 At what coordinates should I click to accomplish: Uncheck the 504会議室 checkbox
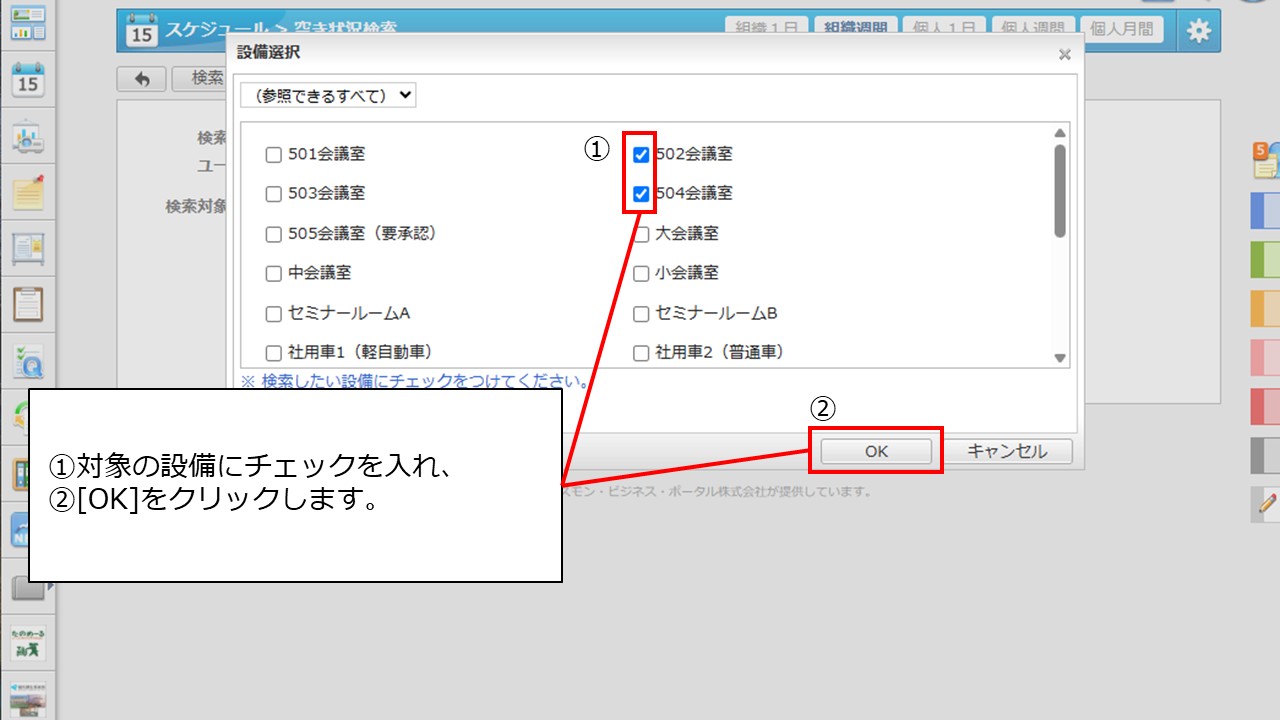[x=641, y=194]
